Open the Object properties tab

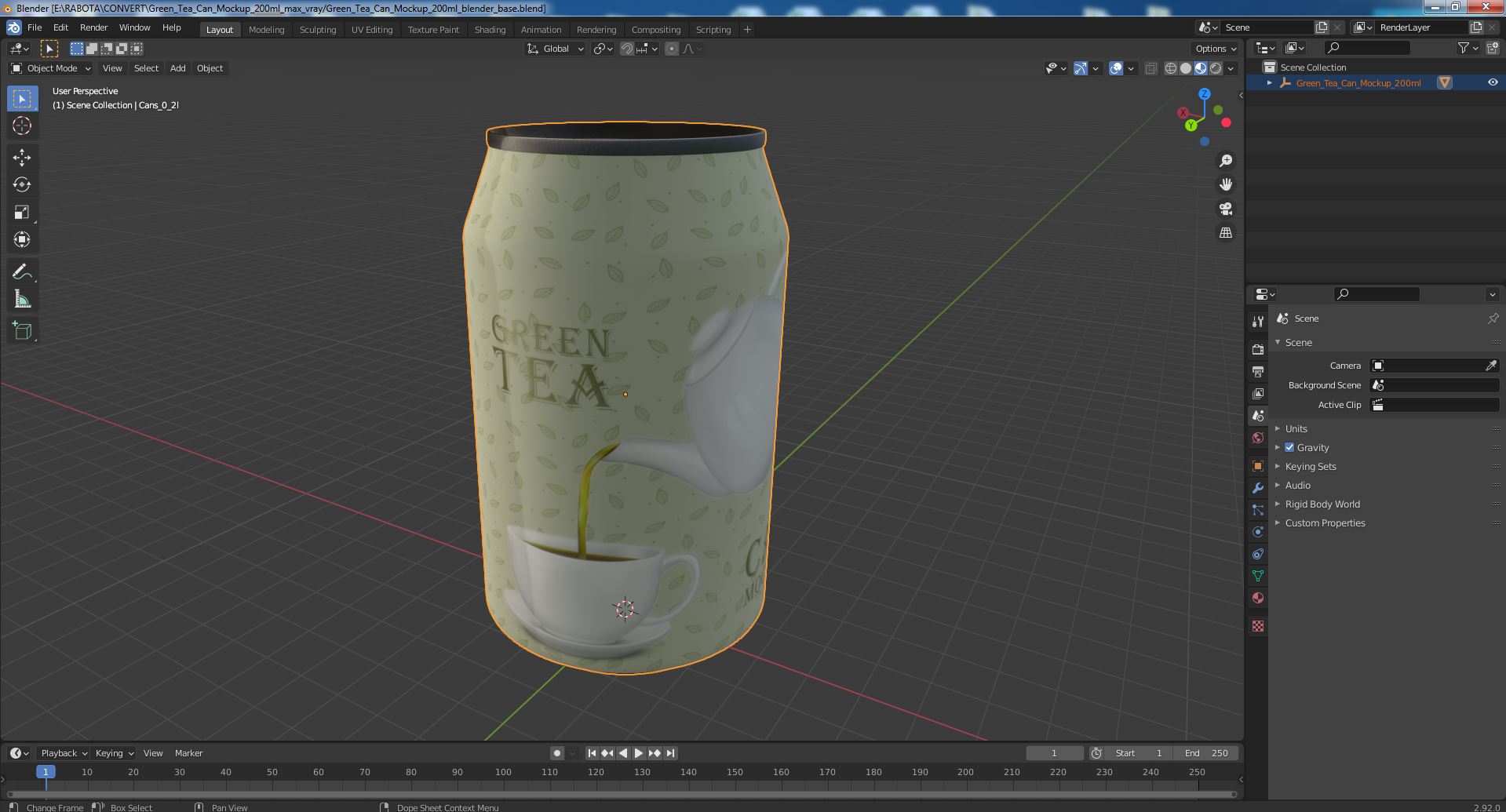coord(1258,466)
